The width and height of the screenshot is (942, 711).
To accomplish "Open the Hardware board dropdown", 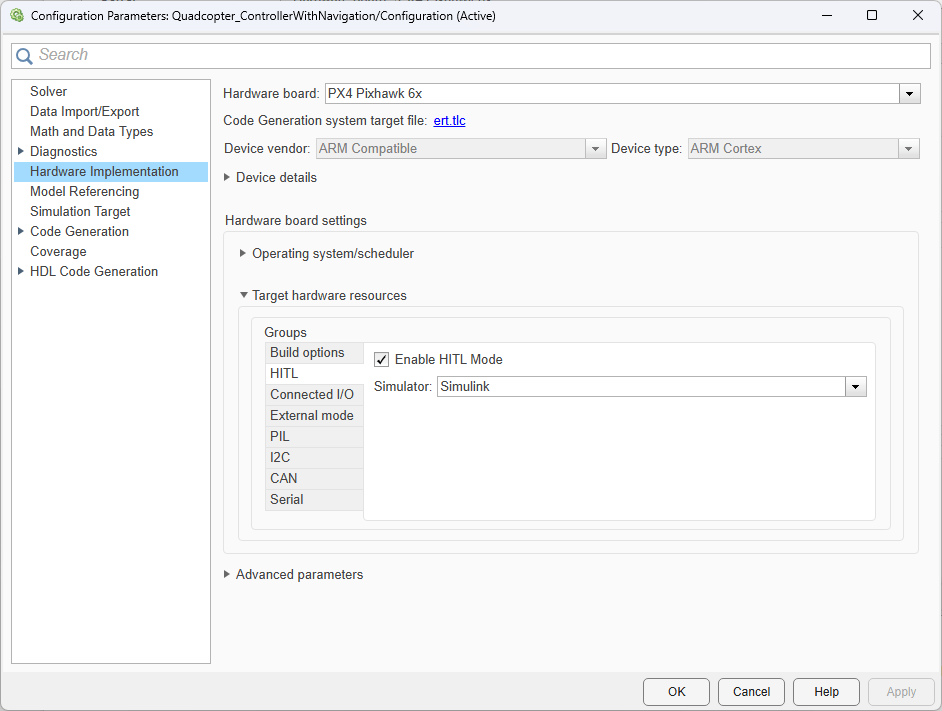I will [910, 94].
